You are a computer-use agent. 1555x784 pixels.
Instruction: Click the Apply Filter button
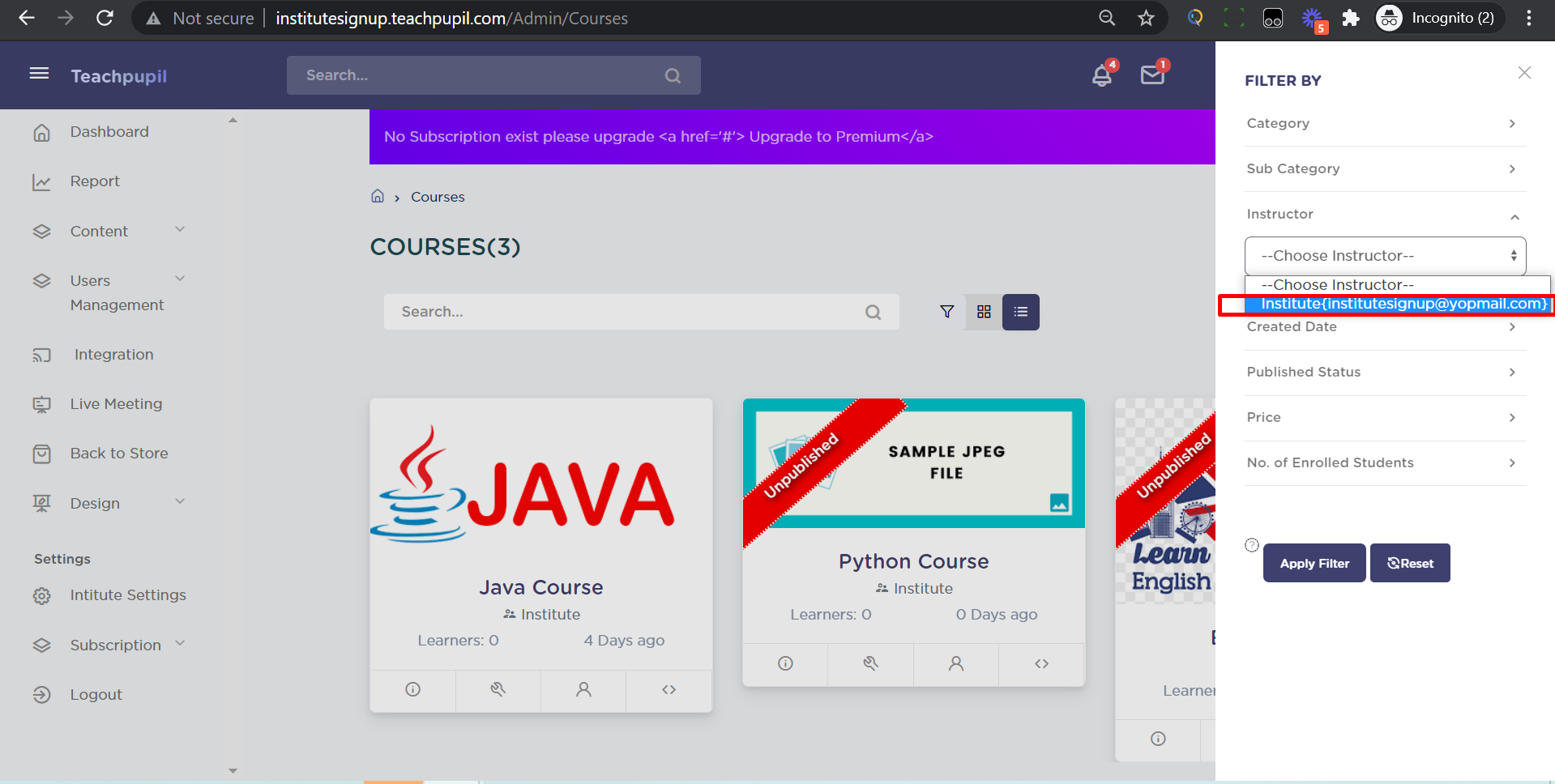click(1314, 563)
